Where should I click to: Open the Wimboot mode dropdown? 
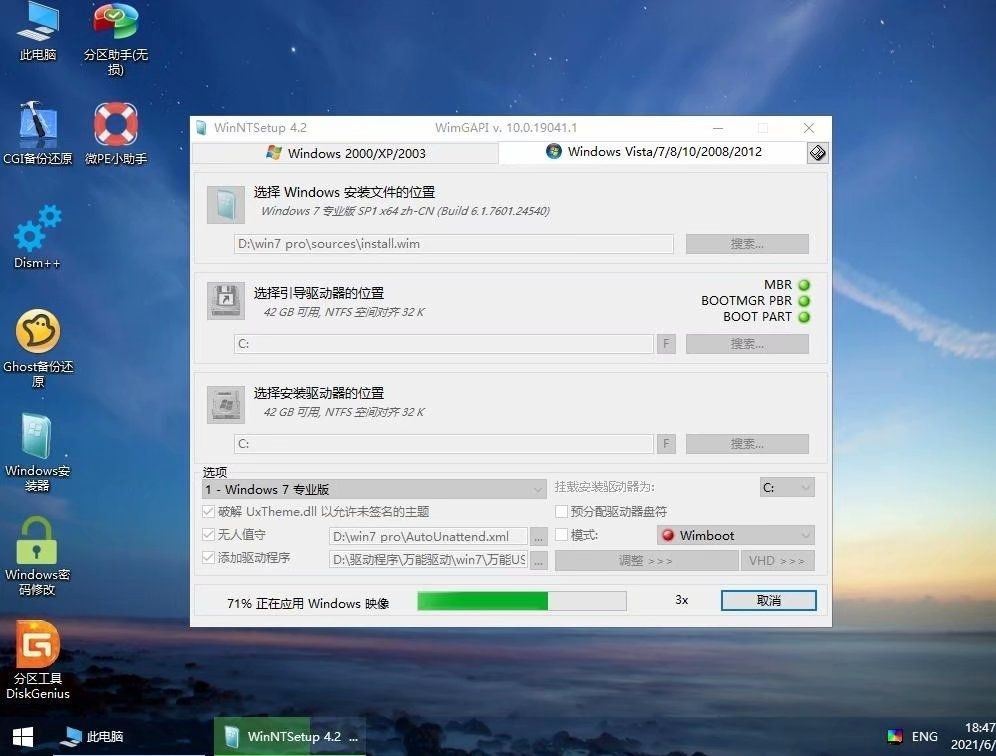pyautogui.click(x=735, y=535)
